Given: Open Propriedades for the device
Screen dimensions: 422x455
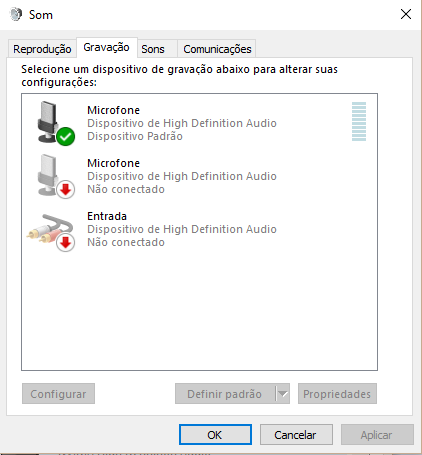Looking at the screenshot, I should 337,394.
